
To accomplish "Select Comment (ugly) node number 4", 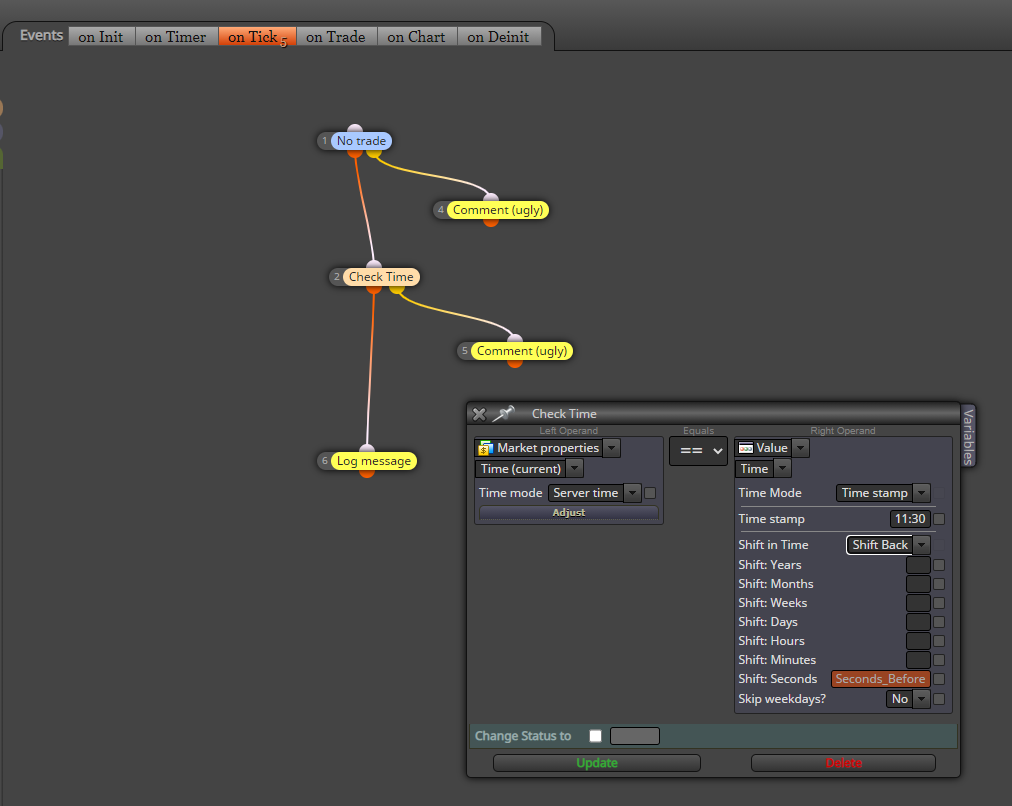I will tap(498, 210).
